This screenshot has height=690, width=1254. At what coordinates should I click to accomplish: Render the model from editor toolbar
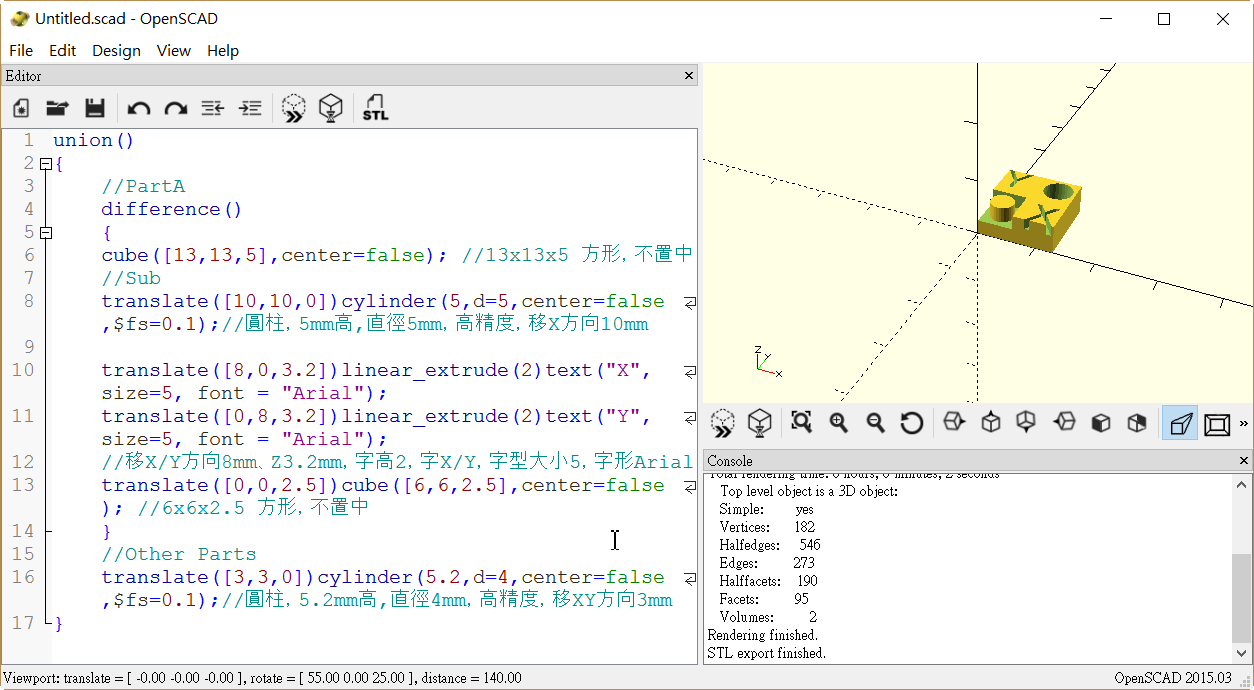point(331,108)
